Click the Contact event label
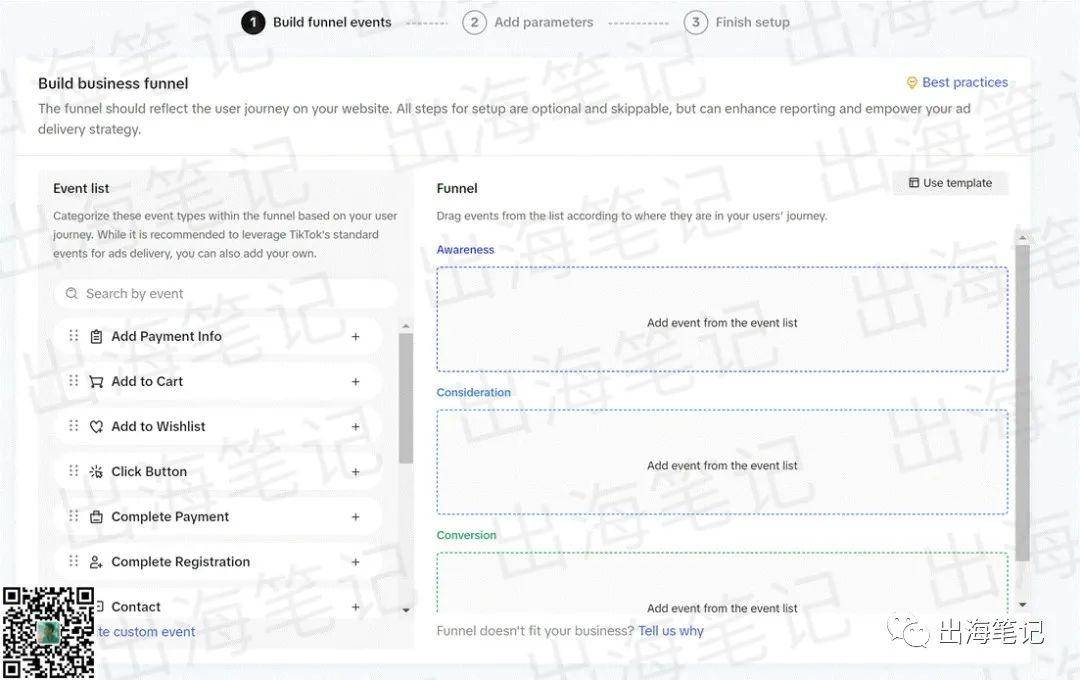Image resolution: width=1080 pixels, height=680 pixels. [136, 607]
